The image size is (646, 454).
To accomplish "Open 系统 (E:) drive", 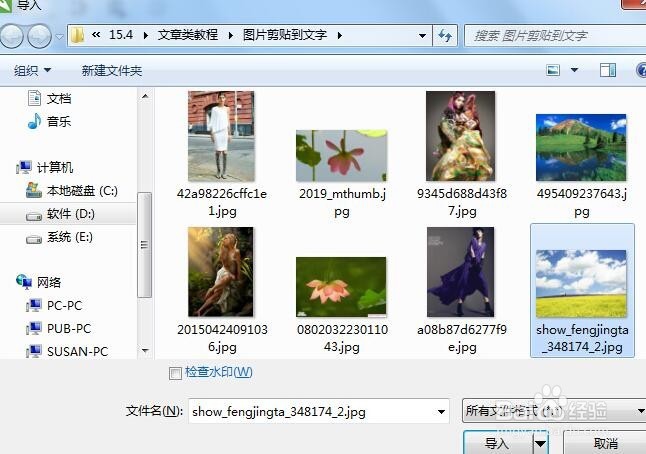I will click(70, 237).
